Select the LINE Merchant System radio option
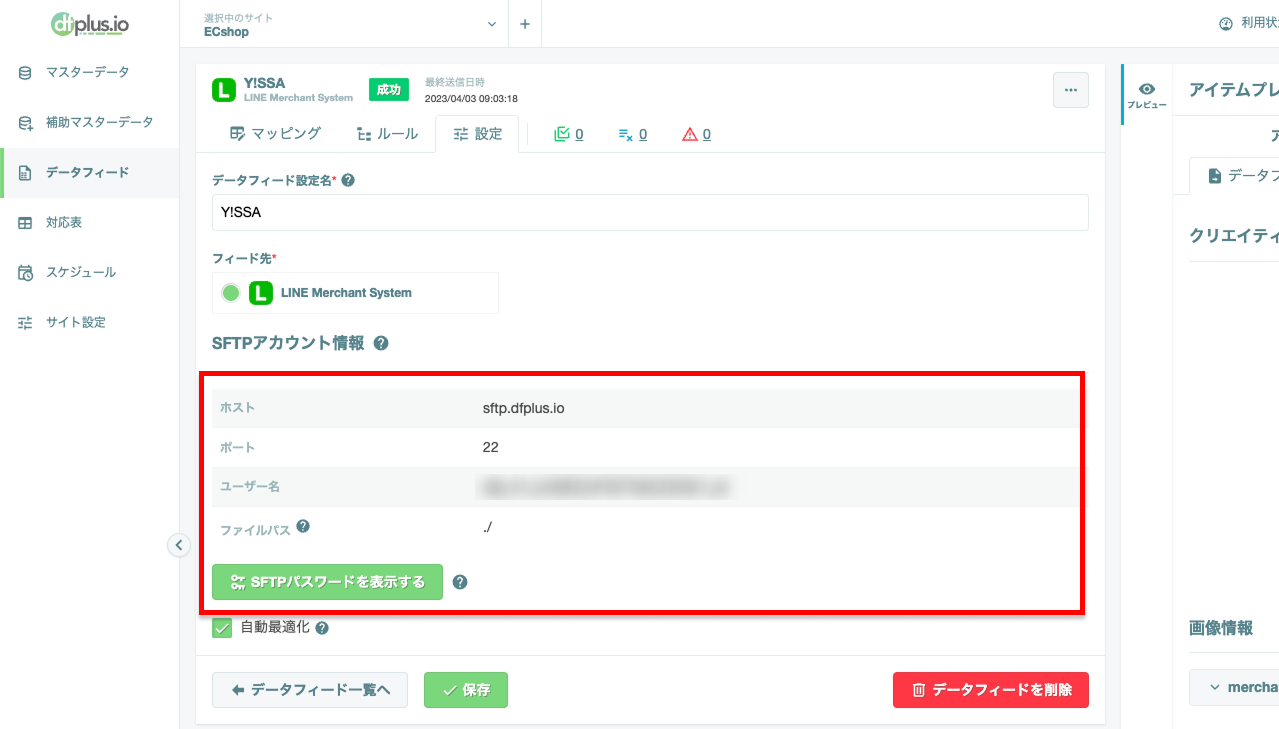 (x=231, y=293)
